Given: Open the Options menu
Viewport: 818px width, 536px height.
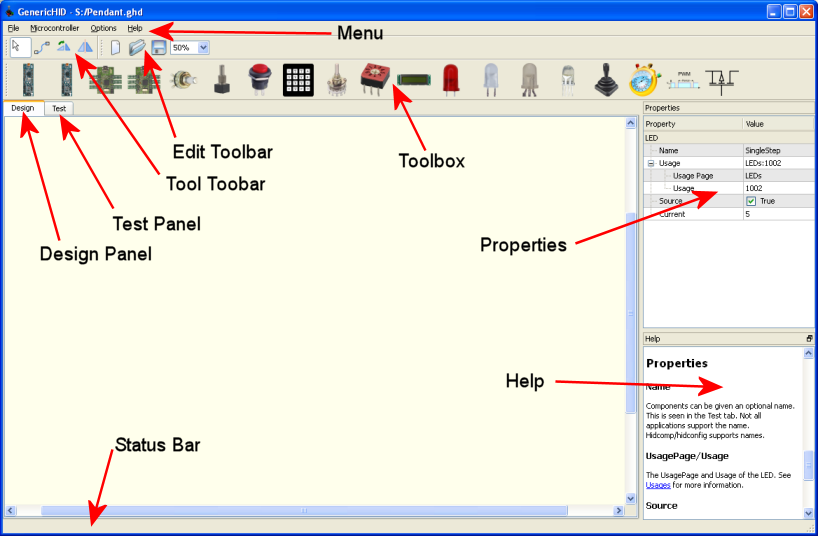Looking at the screenshot, I should pyautogui.click(x=103, y=28).
